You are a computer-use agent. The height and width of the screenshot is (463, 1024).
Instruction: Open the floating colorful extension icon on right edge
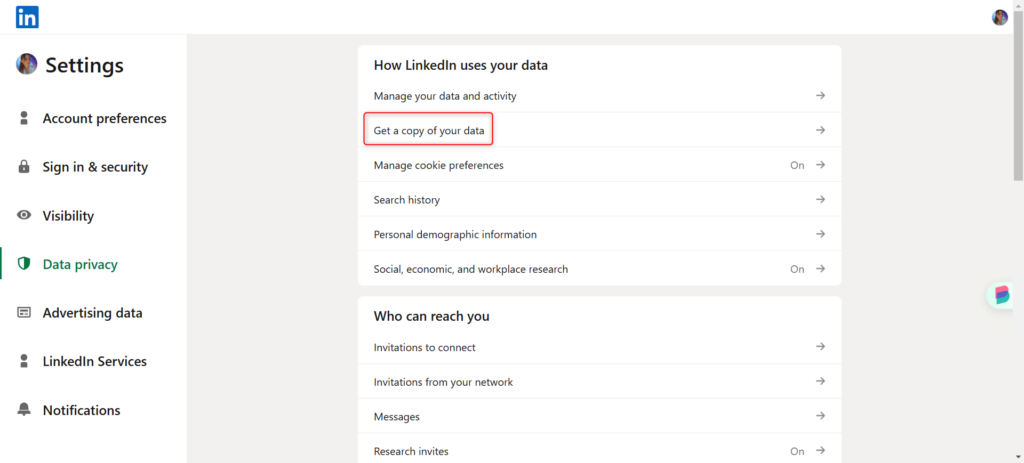tap(1002, 295)
